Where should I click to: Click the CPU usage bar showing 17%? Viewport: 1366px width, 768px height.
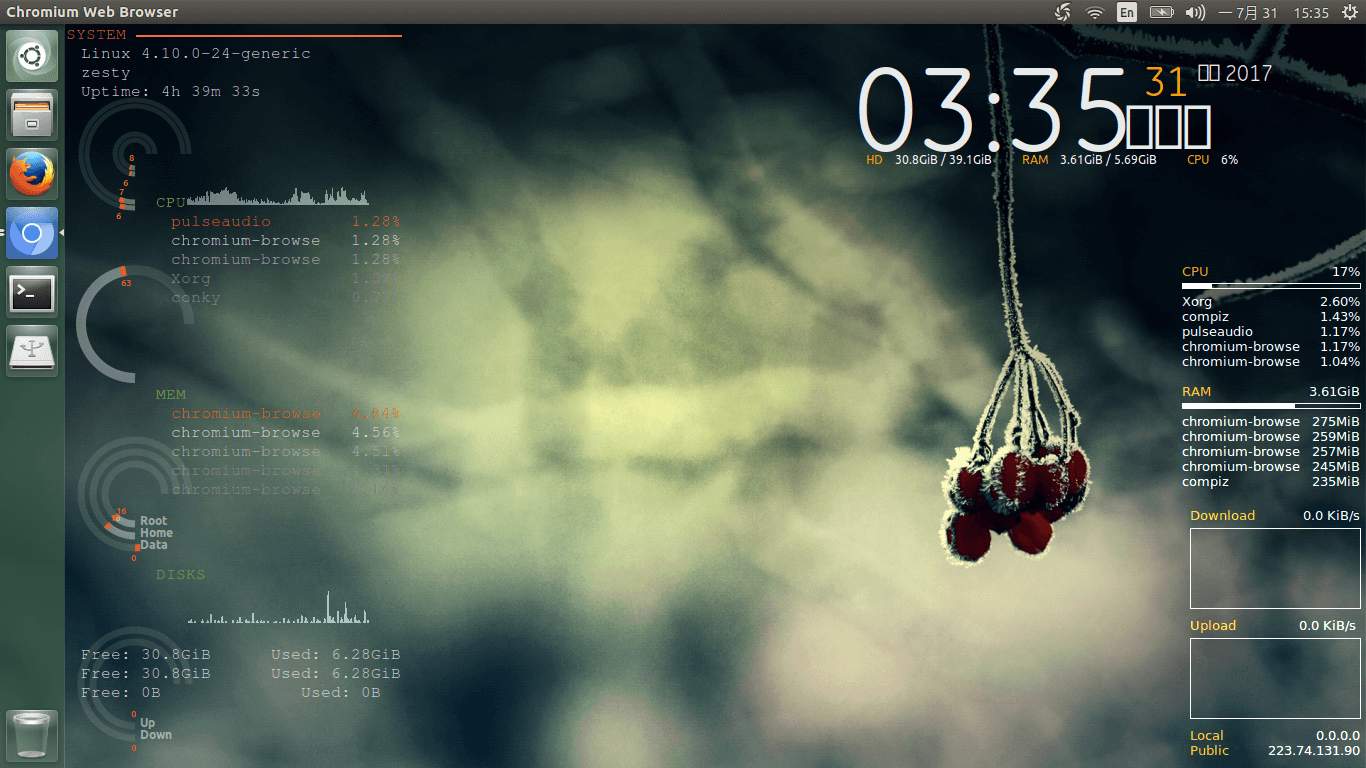click(1270, 286)
